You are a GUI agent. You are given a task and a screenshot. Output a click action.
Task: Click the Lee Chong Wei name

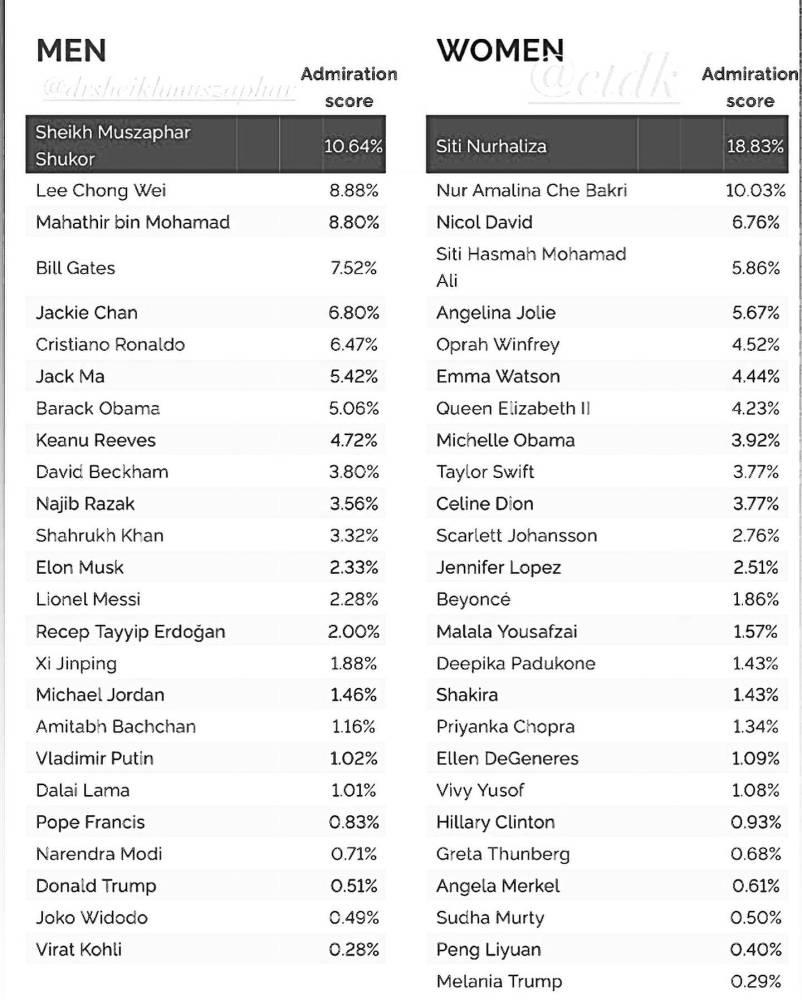(101, 190)
